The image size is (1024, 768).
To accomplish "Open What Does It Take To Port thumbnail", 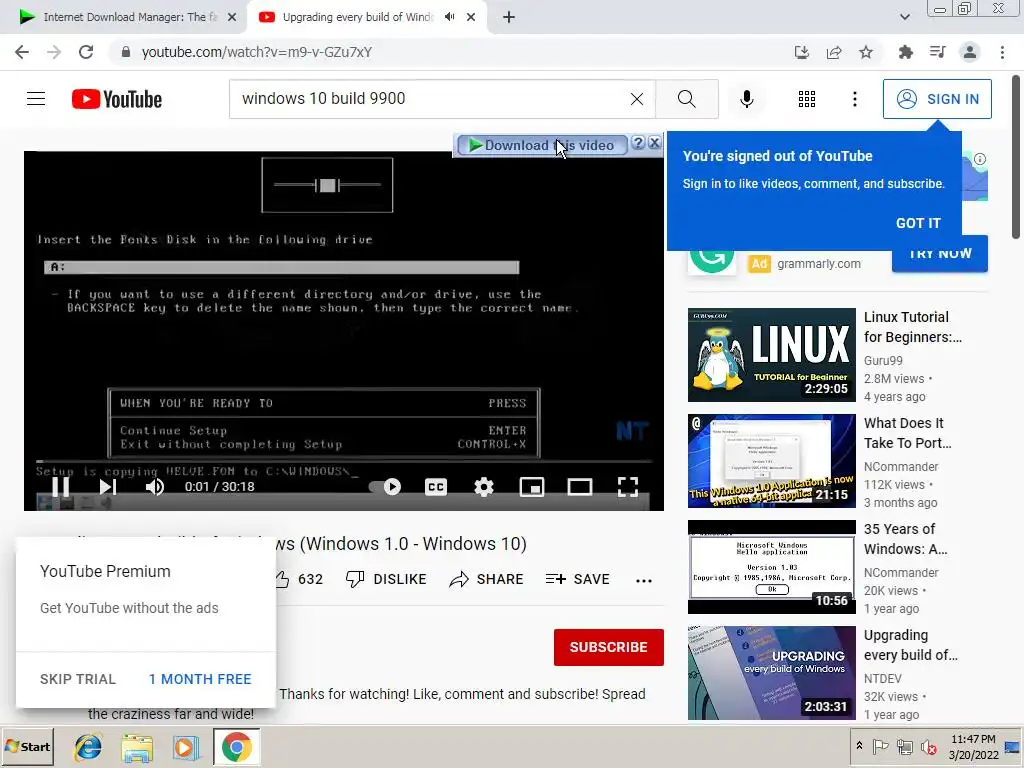I will (x=771, y=461).
